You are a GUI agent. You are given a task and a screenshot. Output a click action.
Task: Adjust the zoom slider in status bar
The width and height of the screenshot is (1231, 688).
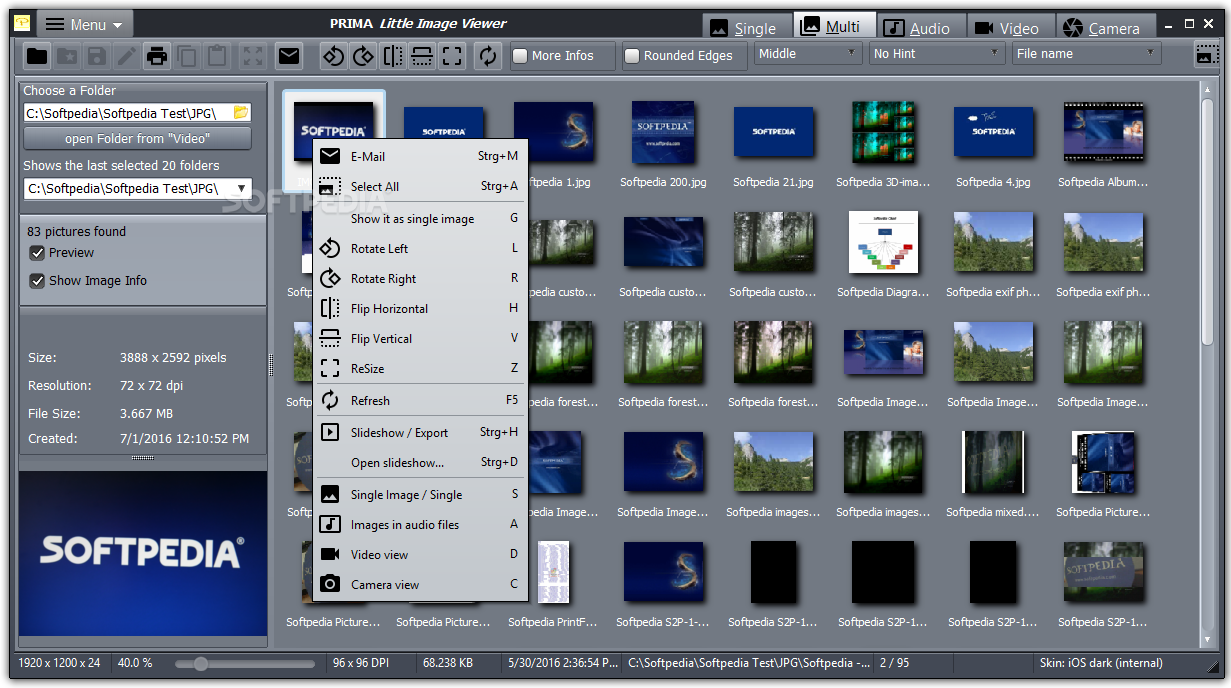[201, 663]
